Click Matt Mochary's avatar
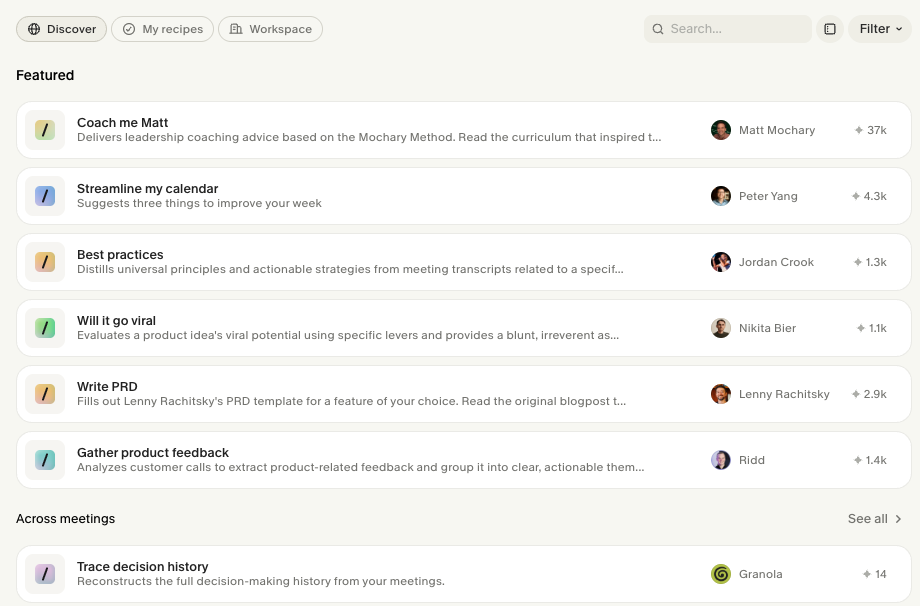This screenshot has width=920, height=606. 721,130
